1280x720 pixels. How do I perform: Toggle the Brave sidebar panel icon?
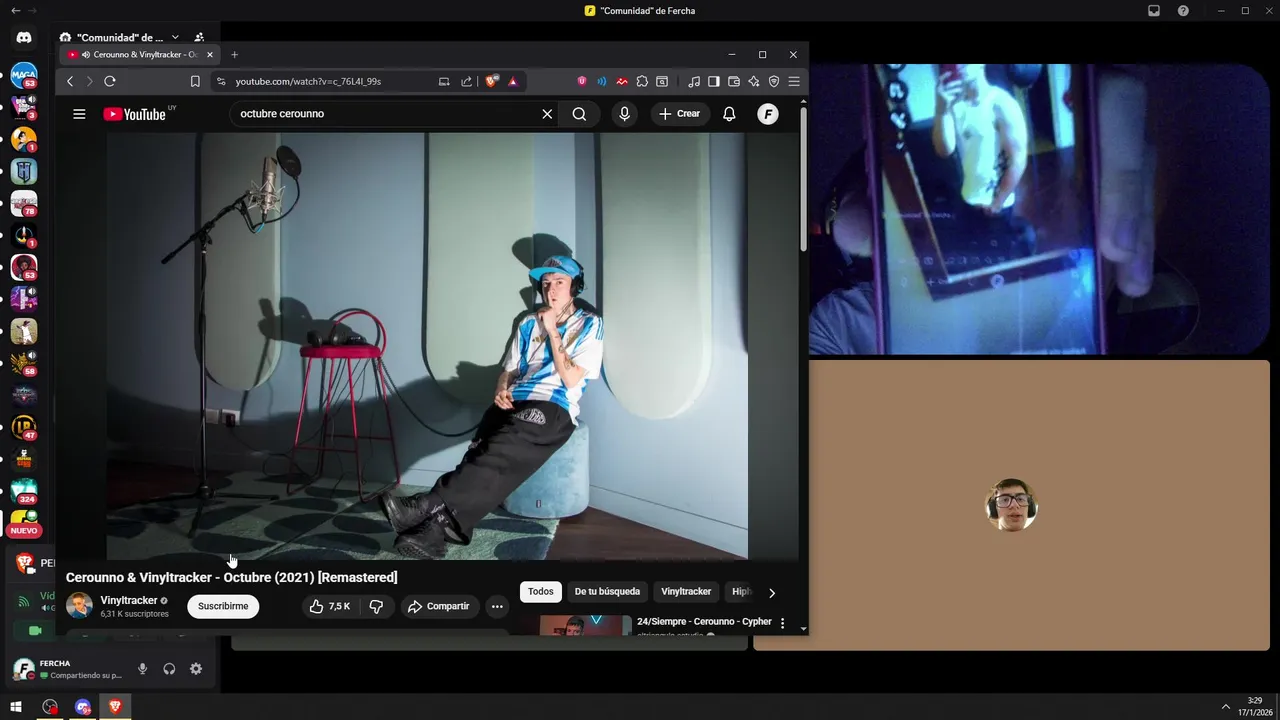[x=714, y=81]
